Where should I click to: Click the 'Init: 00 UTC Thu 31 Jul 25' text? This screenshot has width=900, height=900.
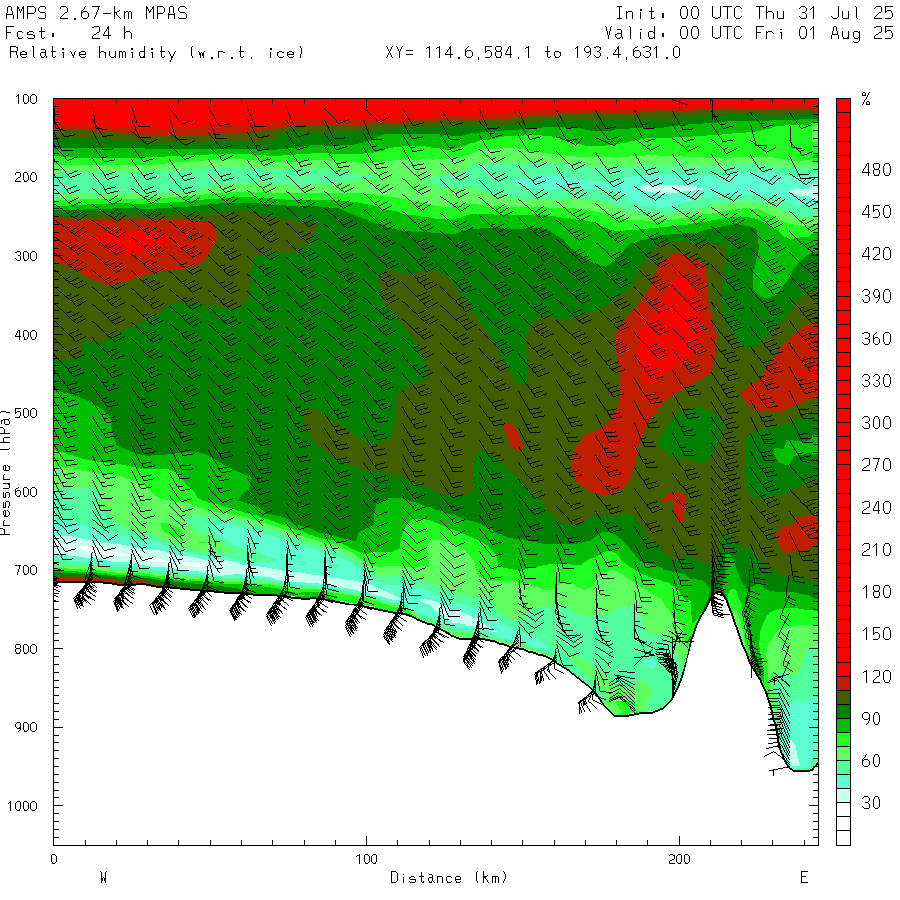click(754, 13)
